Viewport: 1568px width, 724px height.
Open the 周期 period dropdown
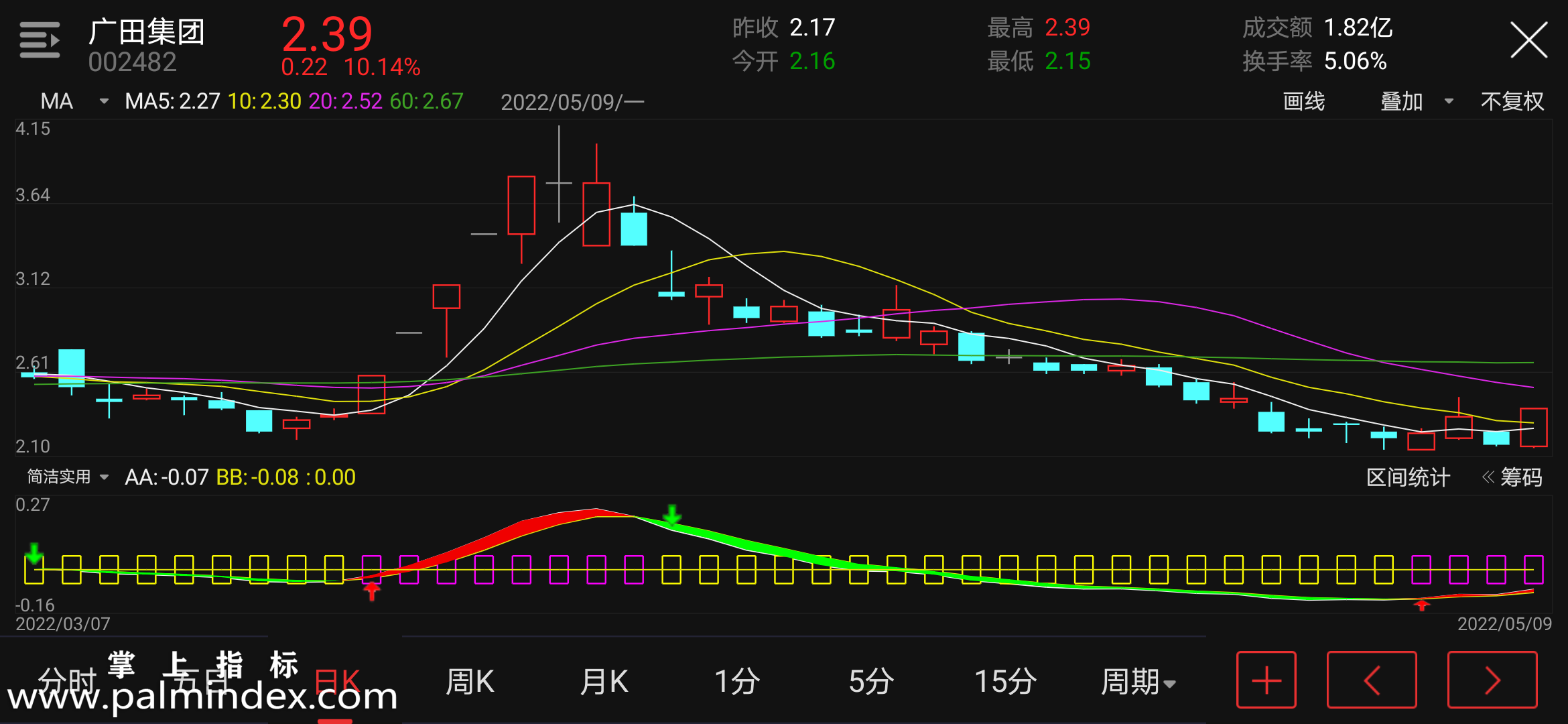point(1138,681)
